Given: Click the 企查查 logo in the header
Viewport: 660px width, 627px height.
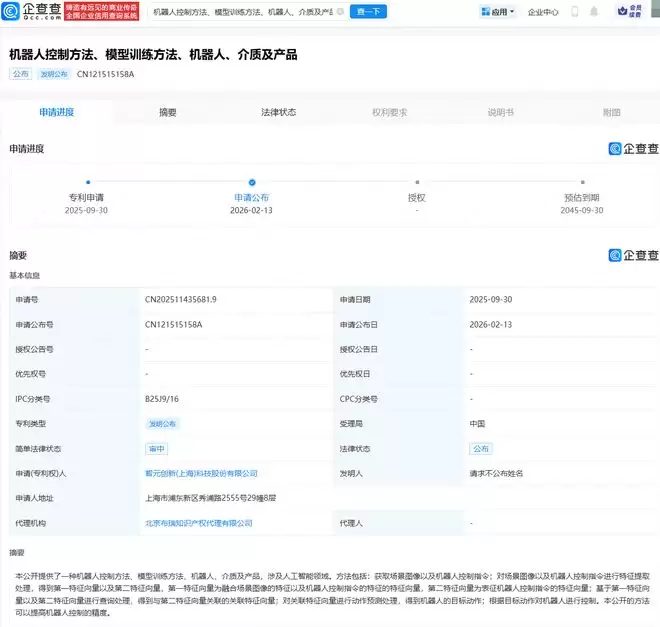Looking at the screenshot, I should (32, 12).
